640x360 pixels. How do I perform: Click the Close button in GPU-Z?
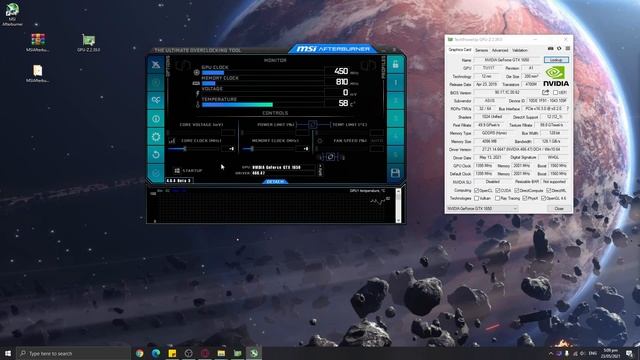coord(558,209)
